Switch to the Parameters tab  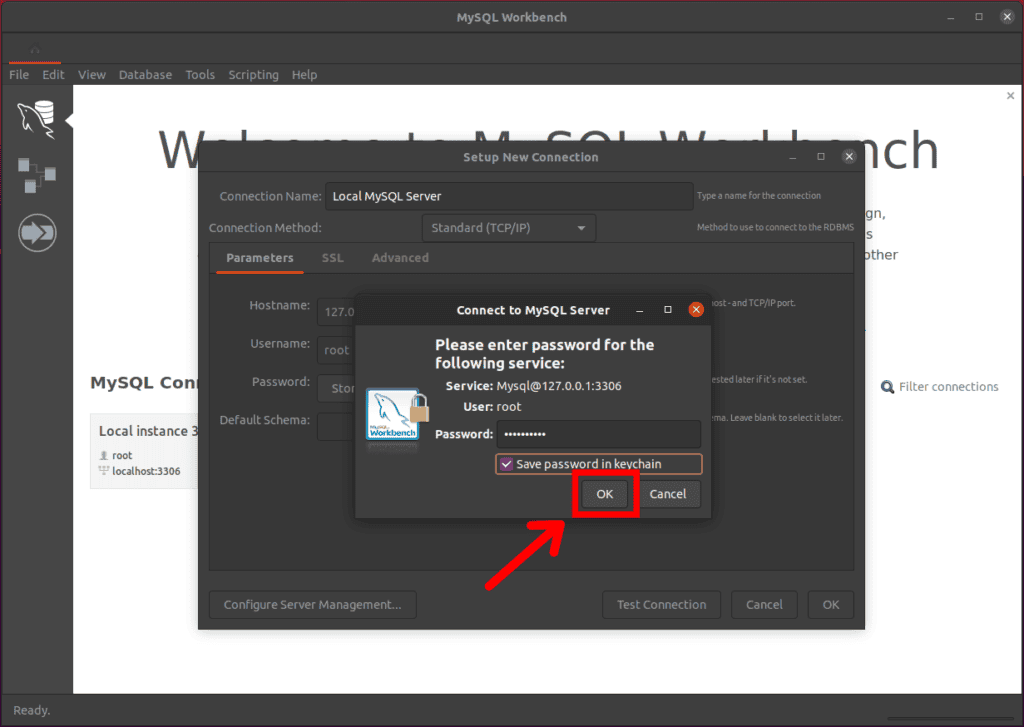click(260, 258)
